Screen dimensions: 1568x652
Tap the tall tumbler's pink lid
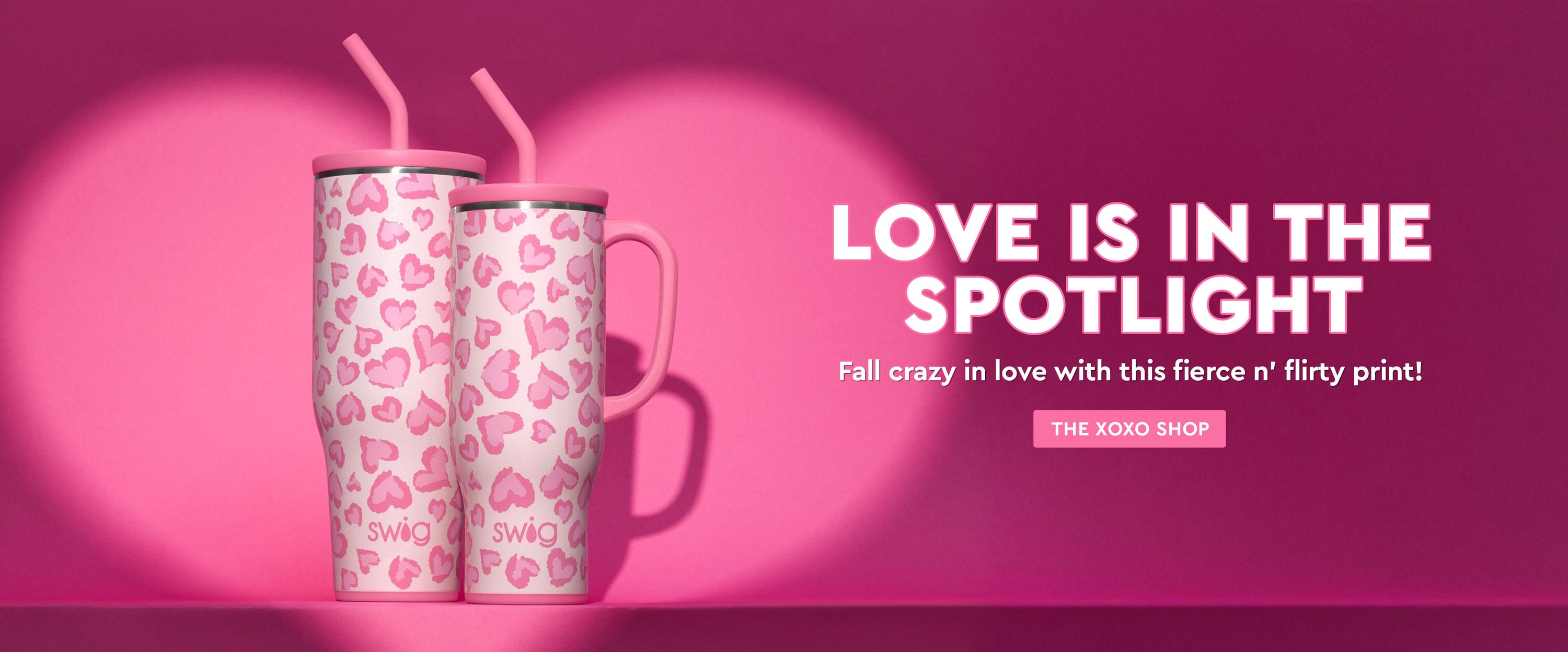pos(399,163)
